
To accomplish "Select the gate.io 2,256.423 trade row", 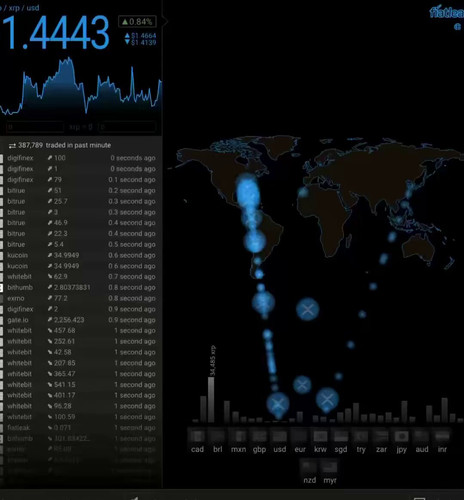I will pyautogui.click(x=81, y=320).
